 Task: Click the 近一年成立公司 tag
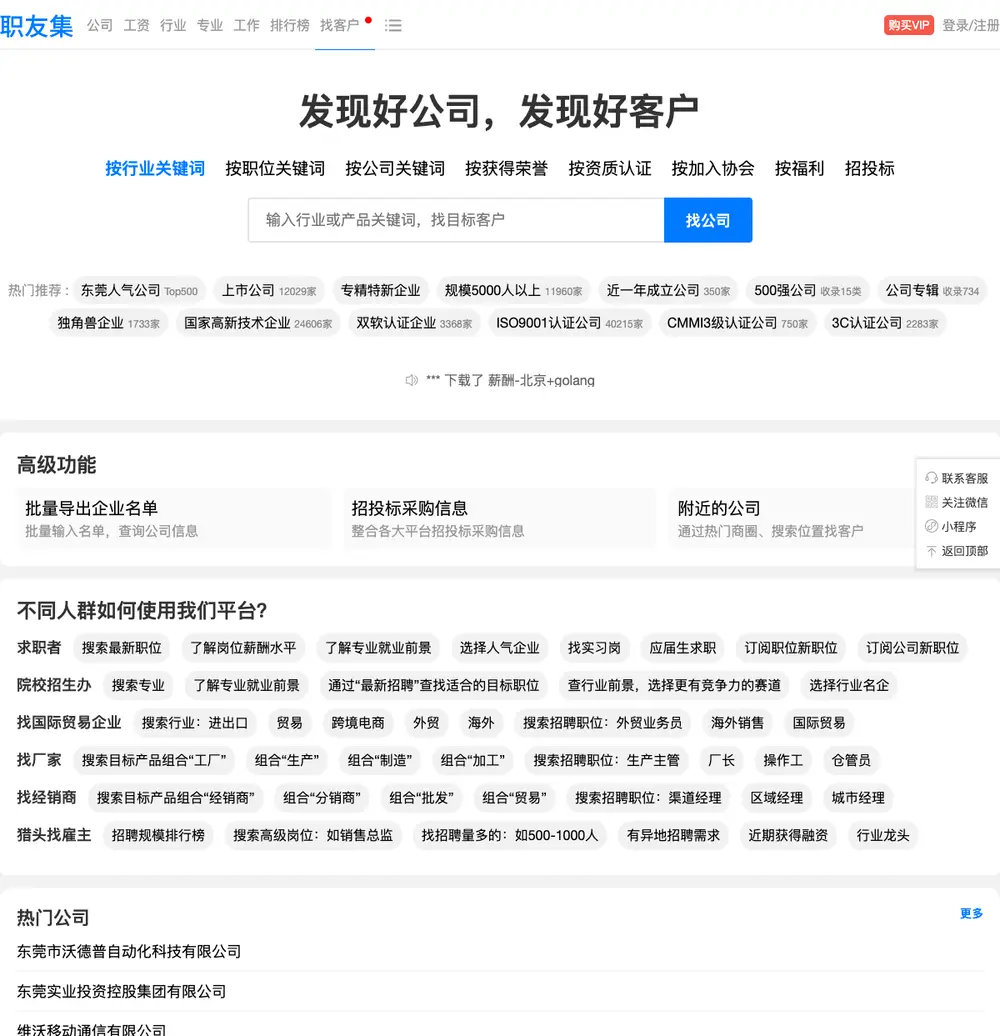pos(668,291)
